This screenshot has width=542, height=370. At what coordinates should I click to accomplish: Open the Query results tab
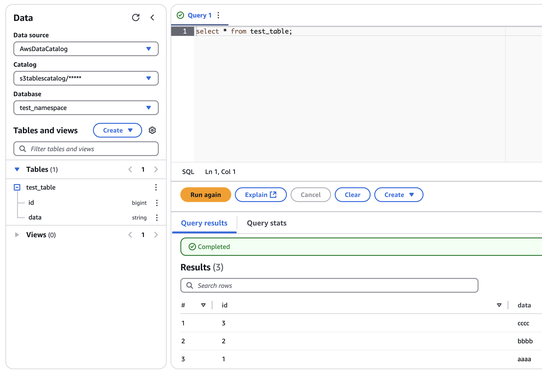point(204,223)
